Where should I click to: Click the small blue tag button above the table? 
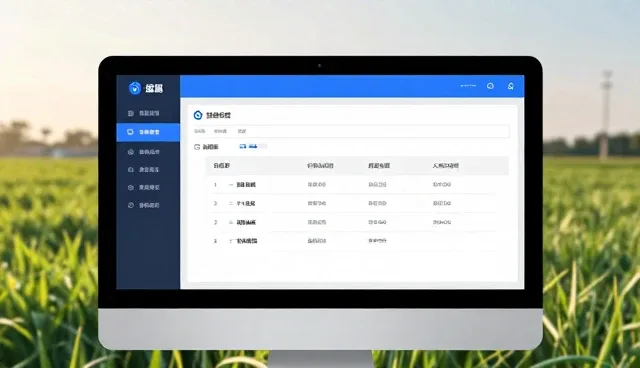click(242, 146)
